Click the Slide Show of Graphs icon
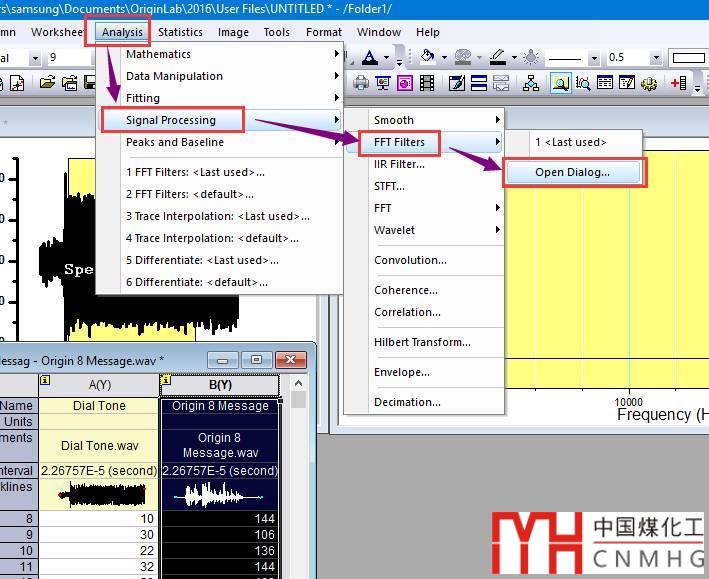 pos(383,84)
